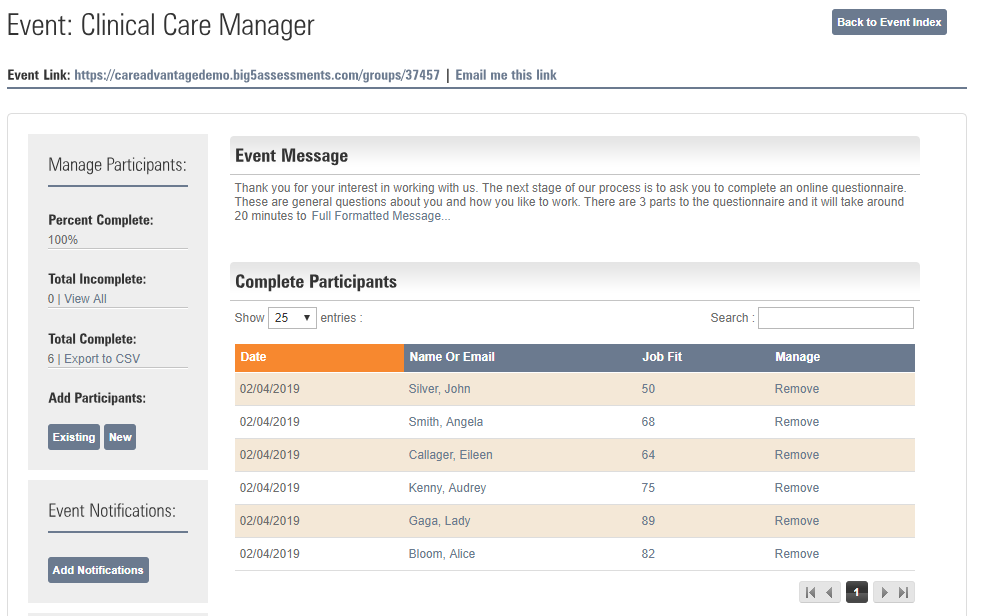981x616 pixels.
Task: Export complete participants to CSV
Action: tap(102, 359)
